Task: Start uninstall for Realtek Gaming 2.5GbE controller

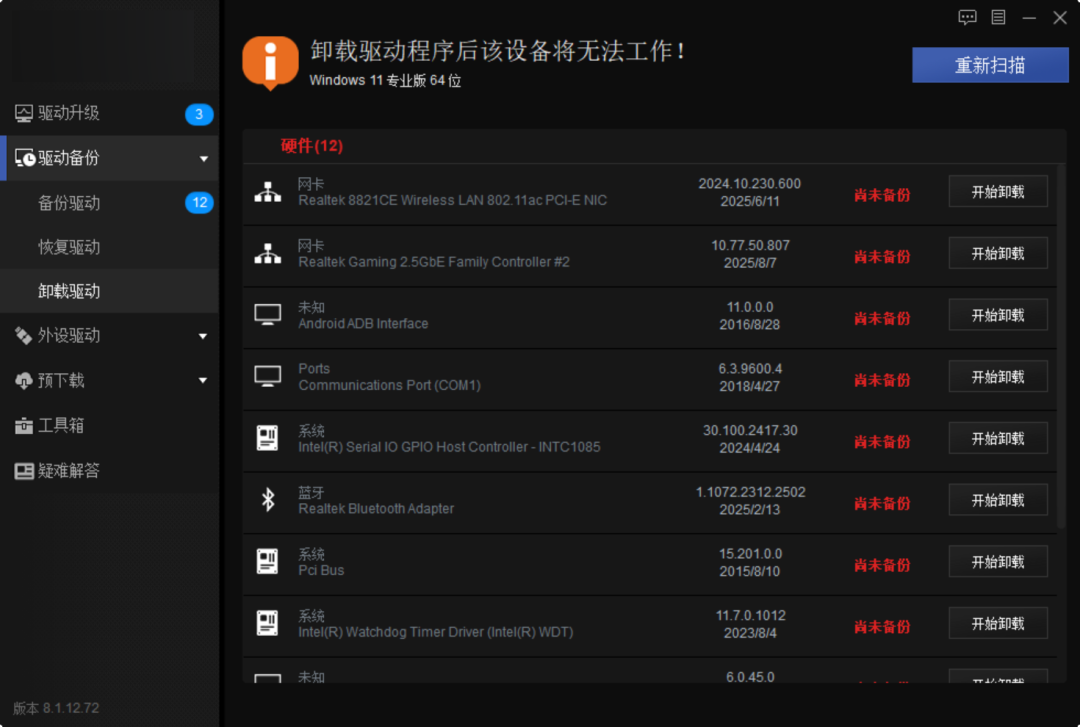Action: point(998,254)
